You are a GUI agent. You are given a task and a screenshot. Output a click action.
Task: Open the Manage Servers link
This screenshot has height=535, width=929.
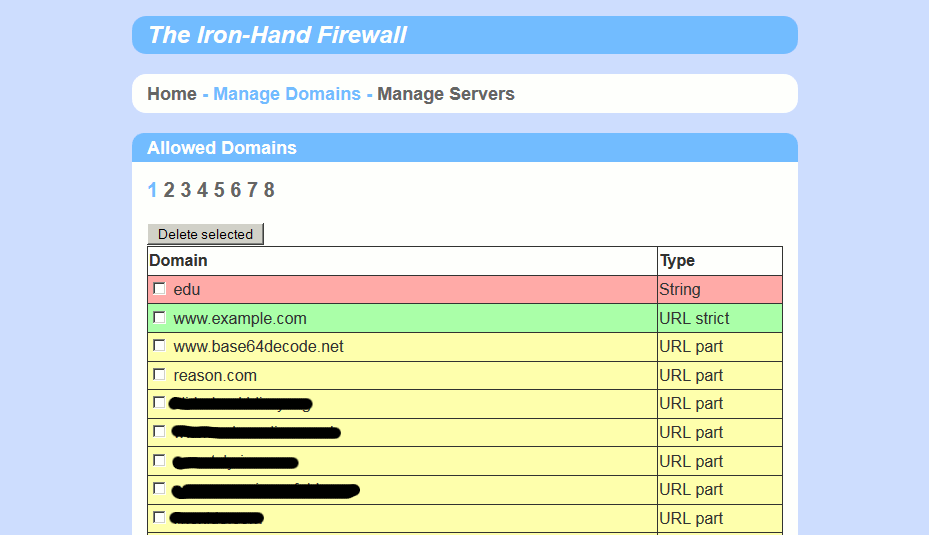445,94
